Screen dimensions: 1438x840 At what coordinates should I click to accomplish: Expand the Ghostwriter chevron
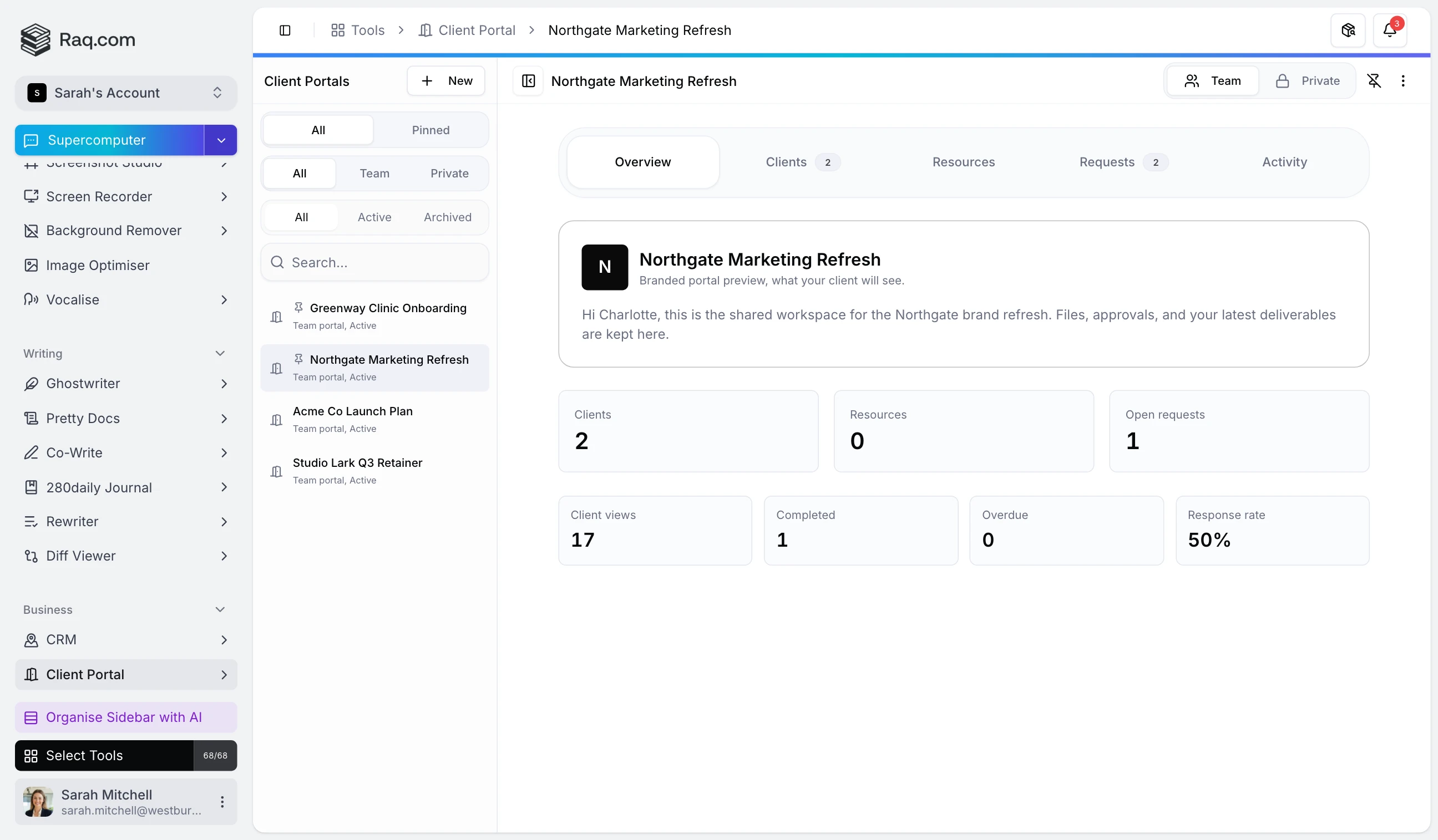click(x=224, y=384)
